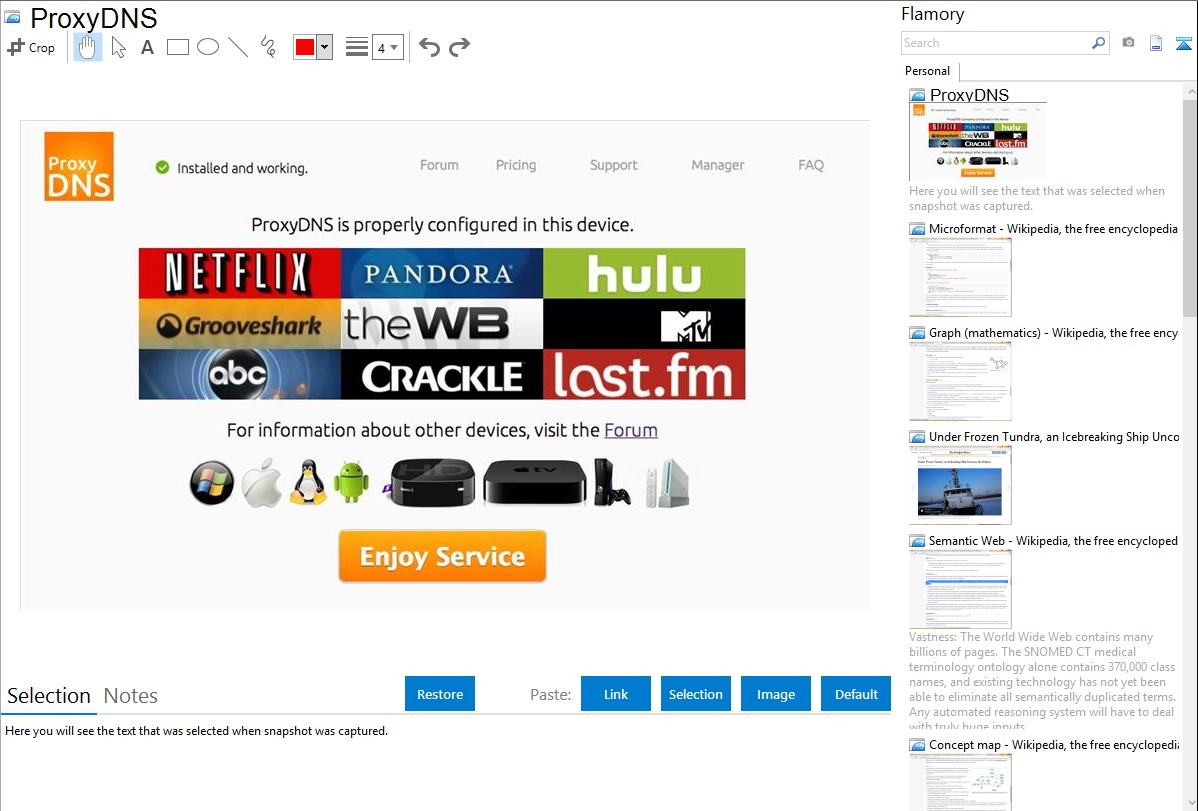1198x811 pixels.
Task: Click the Apple device icon
Action: point(261,483)
